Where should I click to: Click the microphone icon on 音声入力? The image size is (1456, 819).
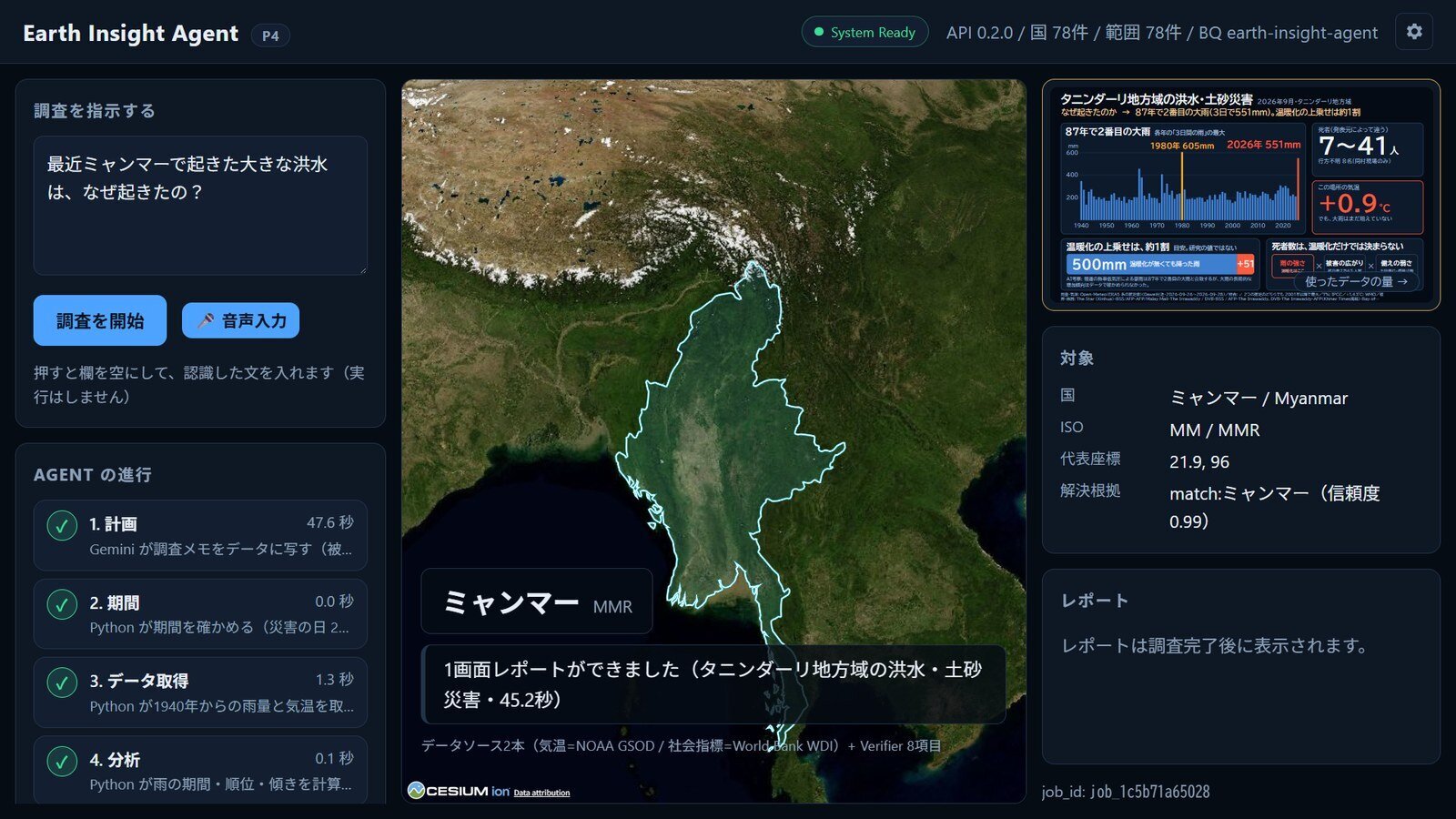(206, 320)
